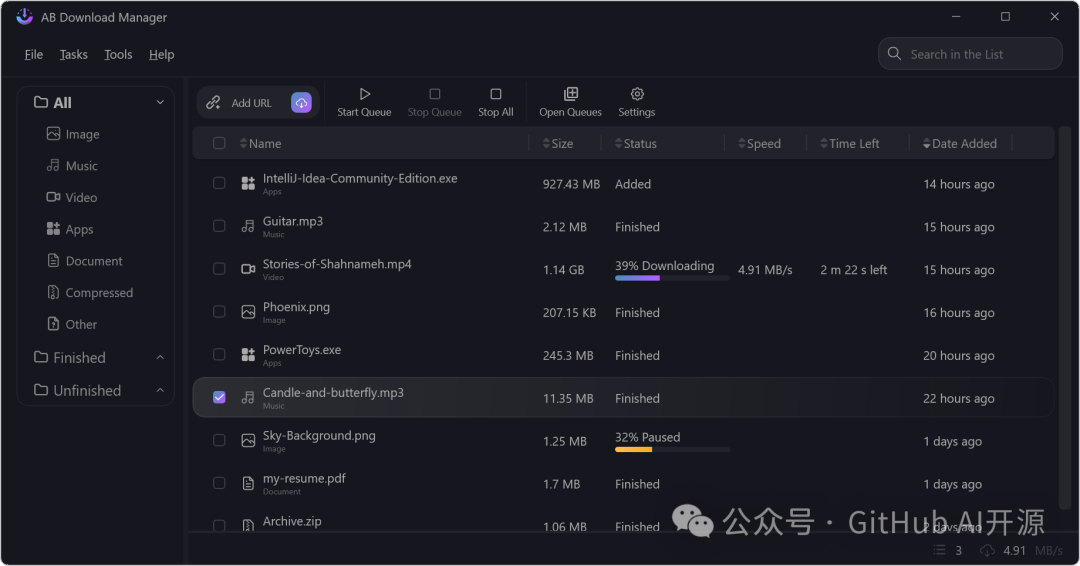Click the PowerToys.exe app icon

click(248, 355)
